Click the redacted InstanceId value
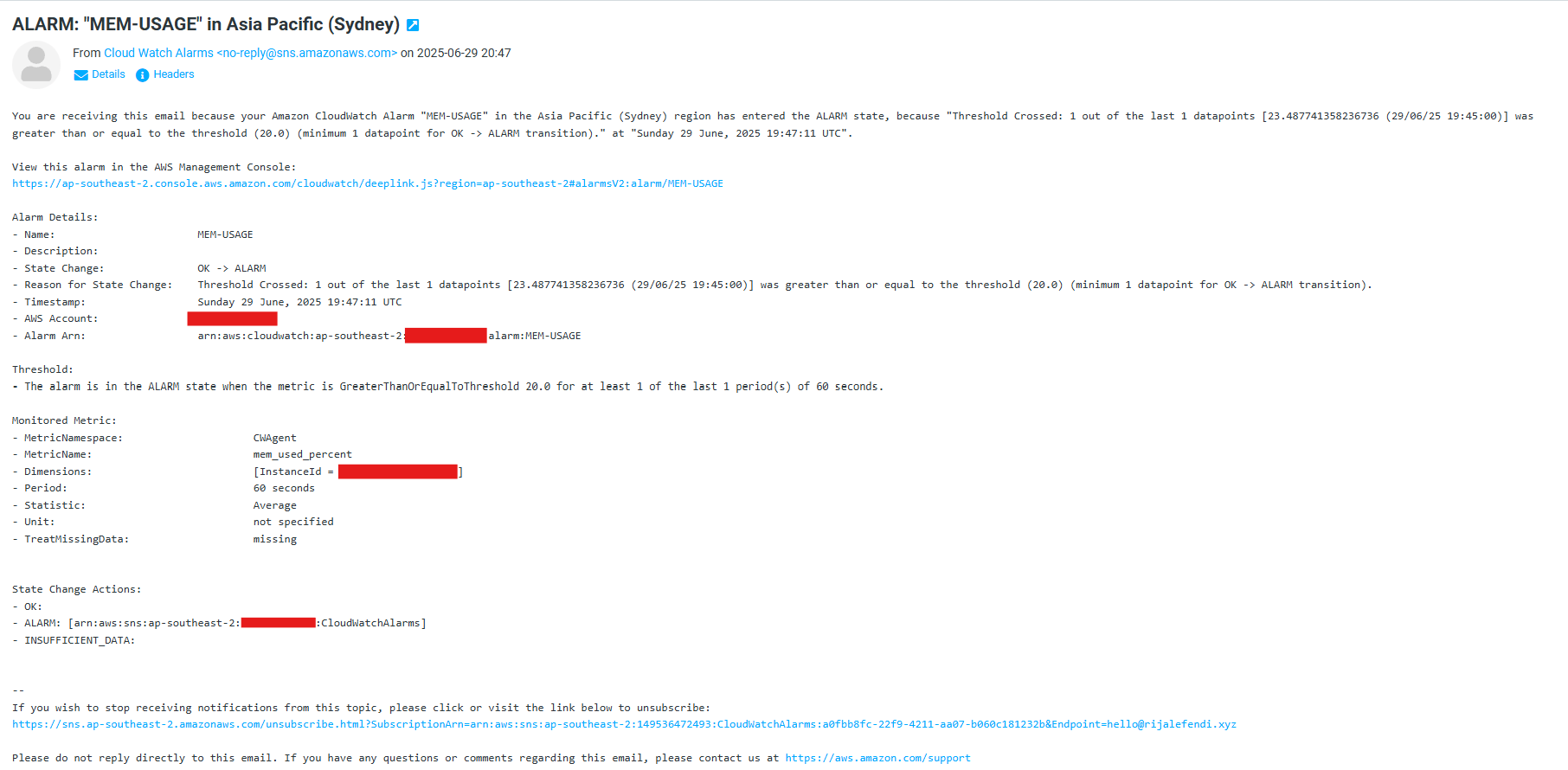This screenshot has height=770, width=1568. tap(398, 472)
